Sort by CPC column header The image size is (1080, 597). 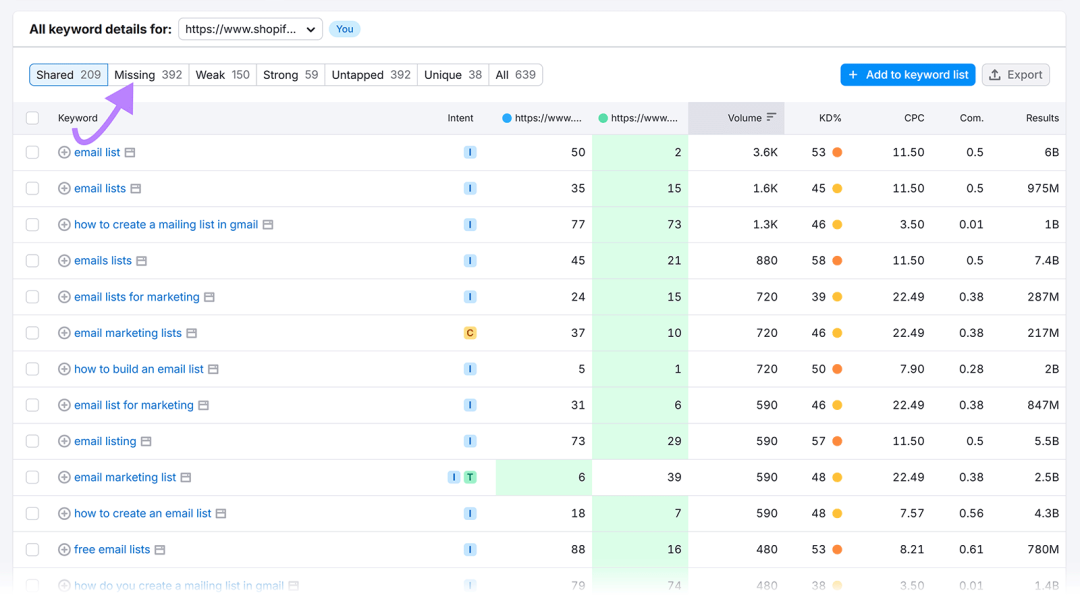(913, 118)
